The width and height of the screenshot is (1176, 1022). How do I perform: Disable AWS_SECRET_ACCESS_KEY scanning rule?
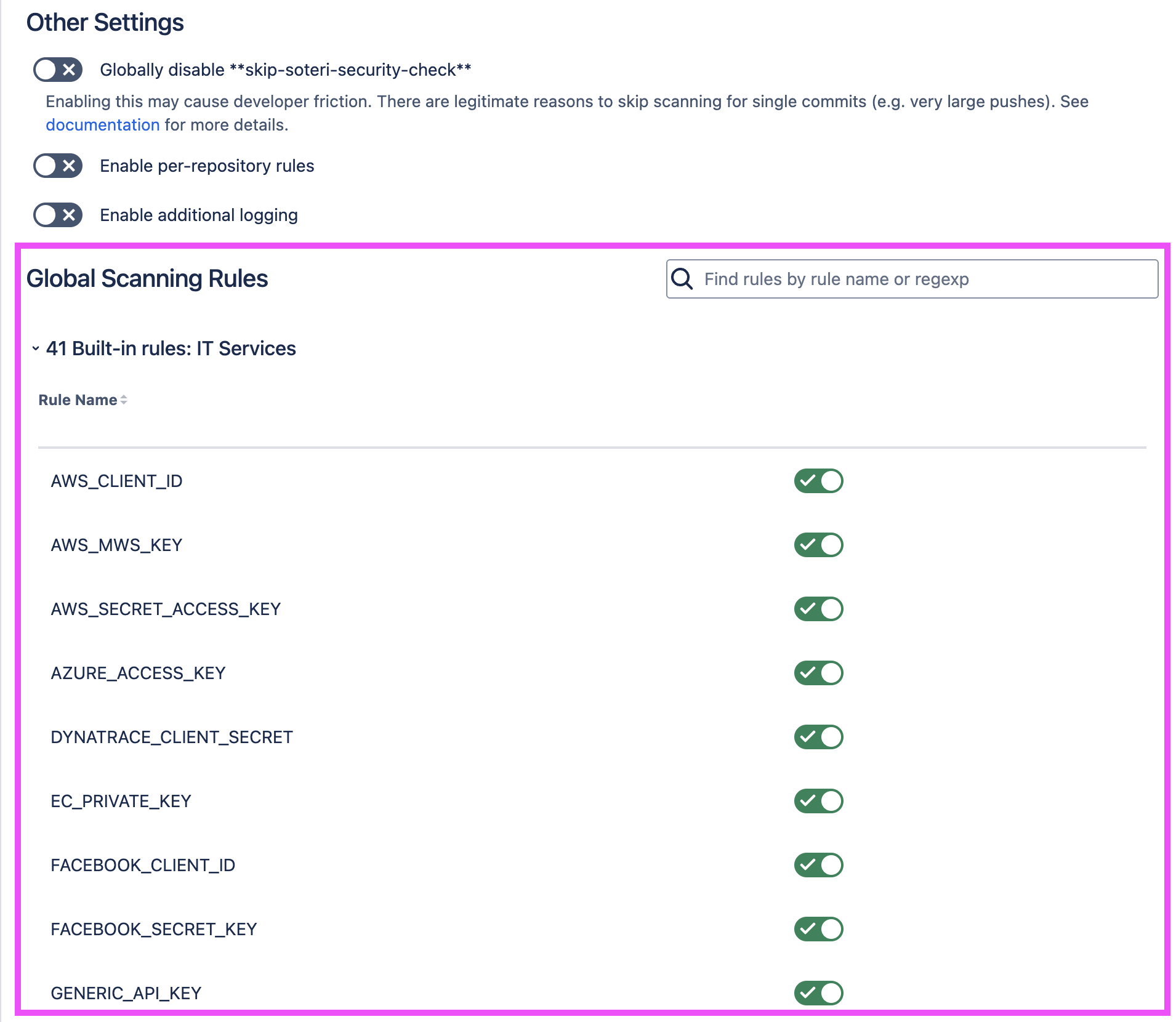(818, 609)
